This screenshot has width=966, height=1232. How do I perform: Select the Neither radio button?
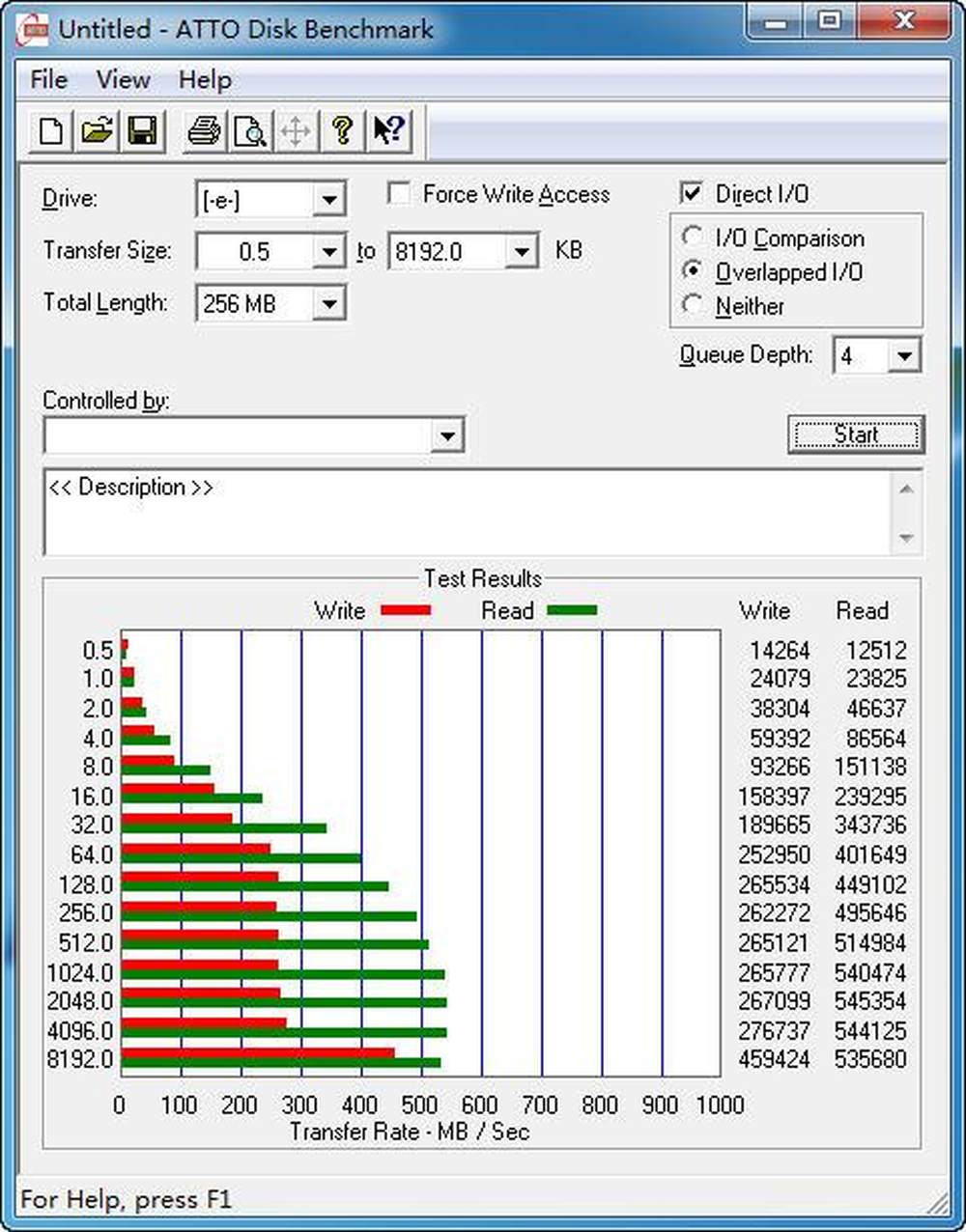692,305
